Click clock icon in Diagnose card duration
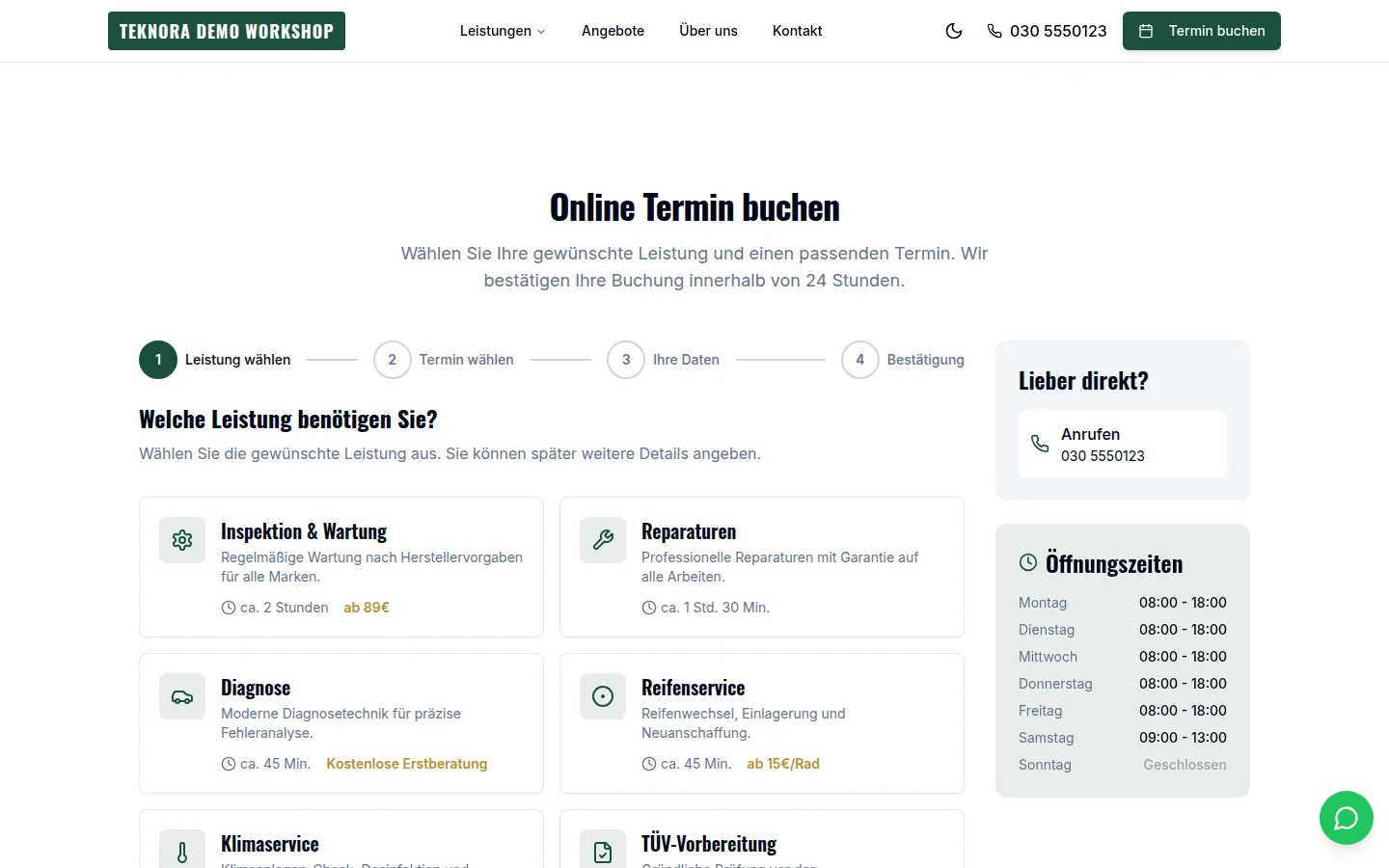Viewport: 1389px width, 868px height. coord(229,764)
